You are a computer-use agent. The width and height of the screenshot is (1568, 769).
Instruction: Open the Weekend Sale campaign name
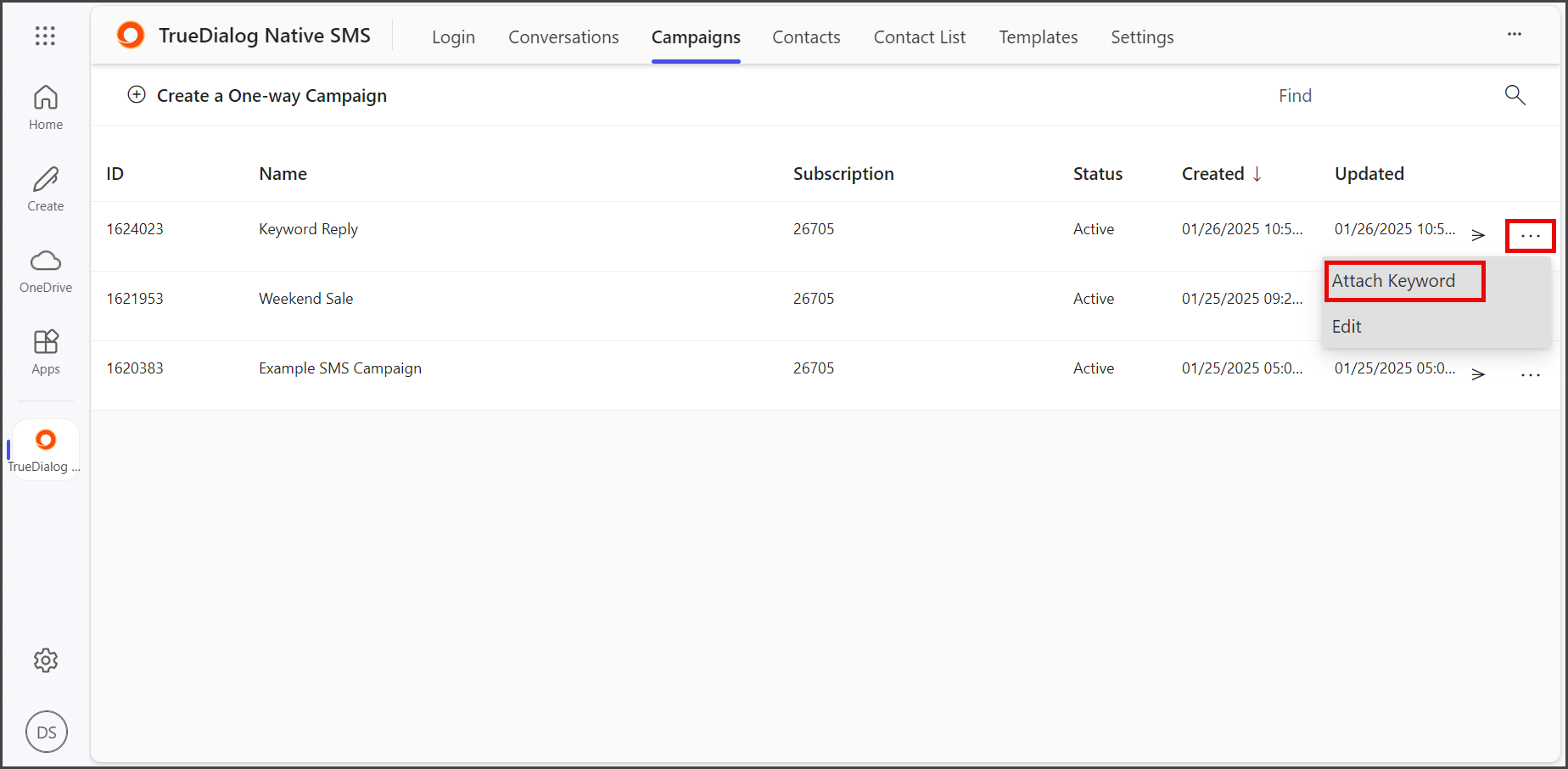(306, 299)
